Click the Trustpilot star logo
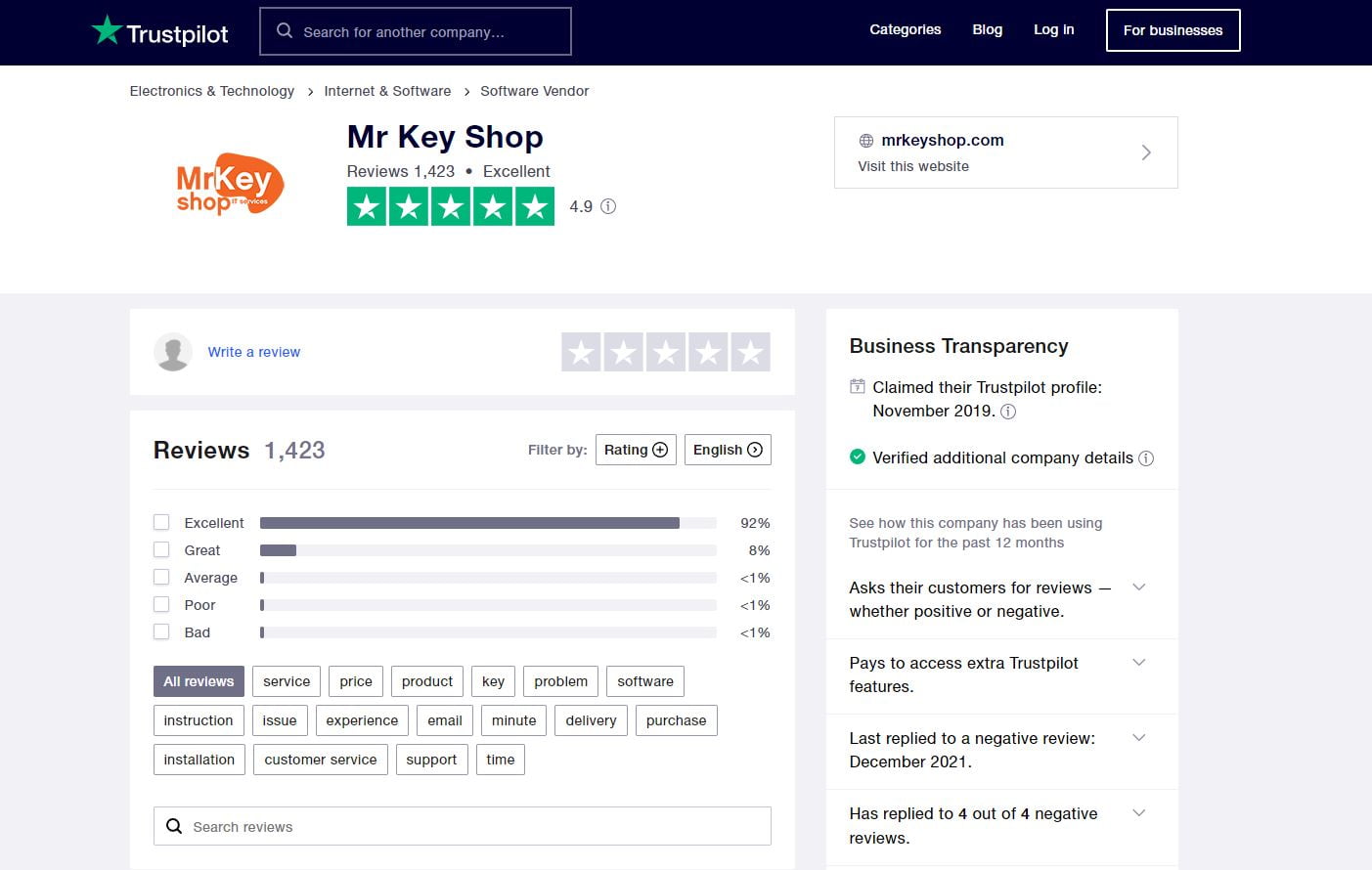The image size is (1372, 870). [107, 30]
